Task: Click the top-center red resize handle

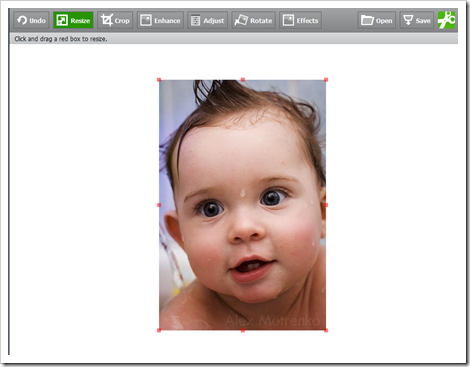Action: click(243, 80)
